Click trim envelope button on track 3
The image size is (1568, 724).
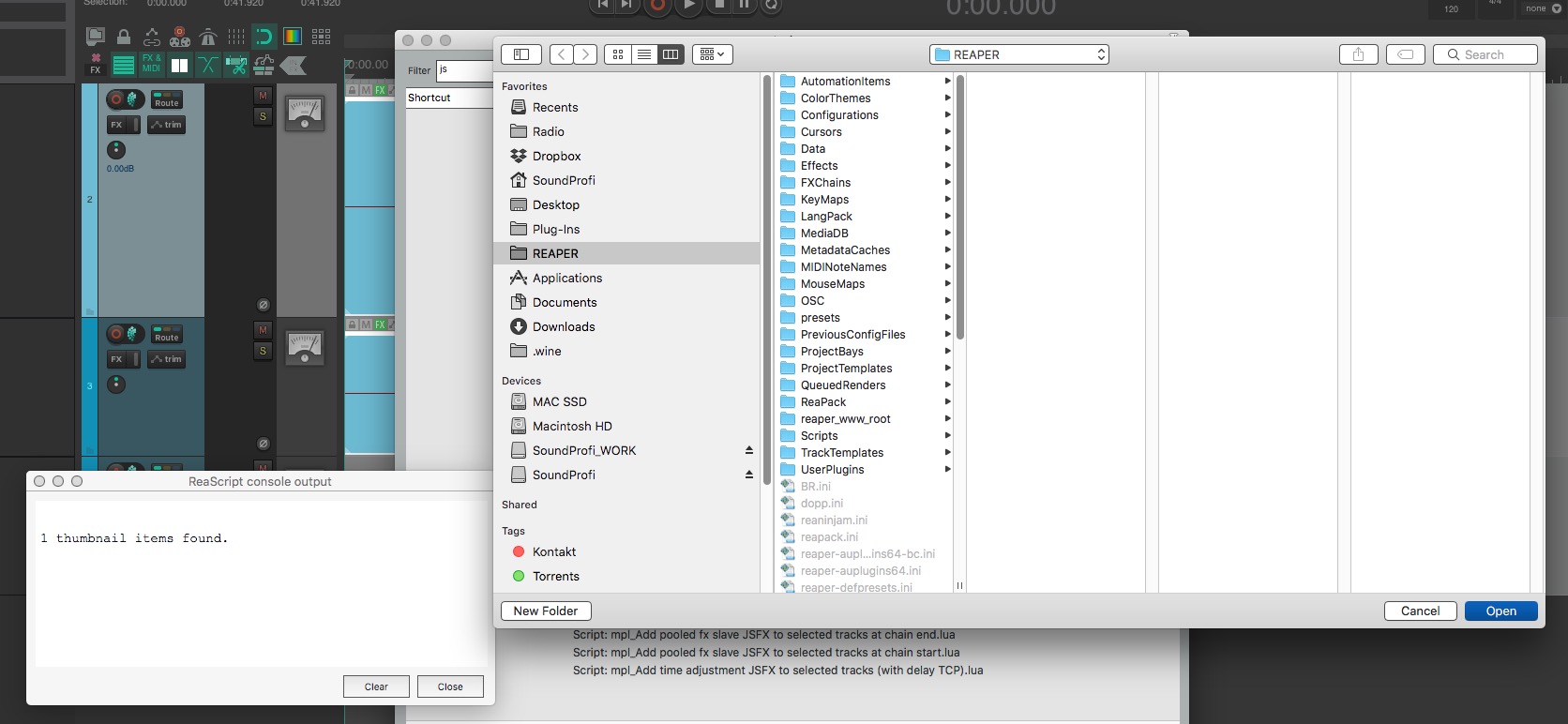coord(167,359)
